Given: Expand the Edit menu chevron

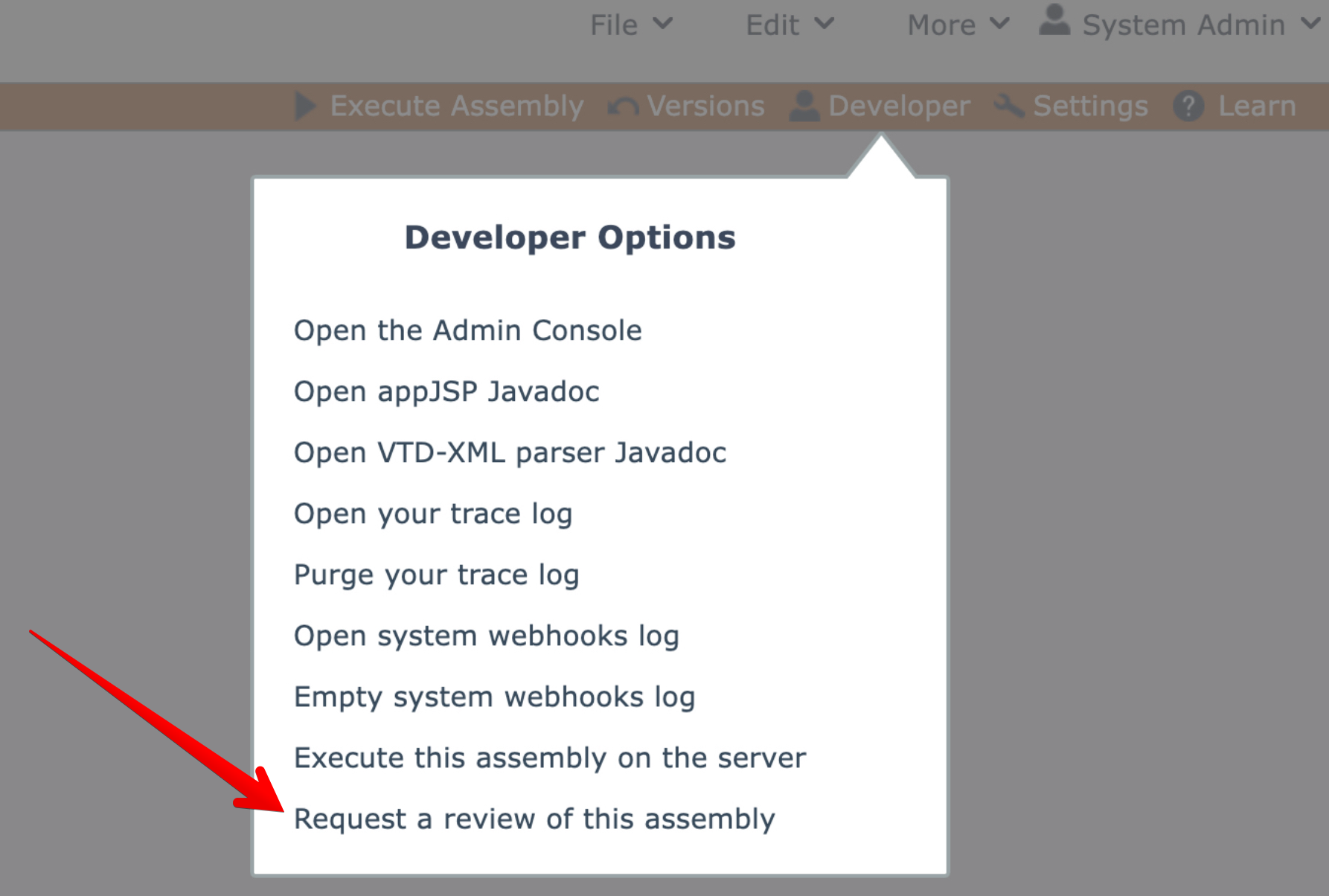Looking at the screenshot, I should pos(824,24).
